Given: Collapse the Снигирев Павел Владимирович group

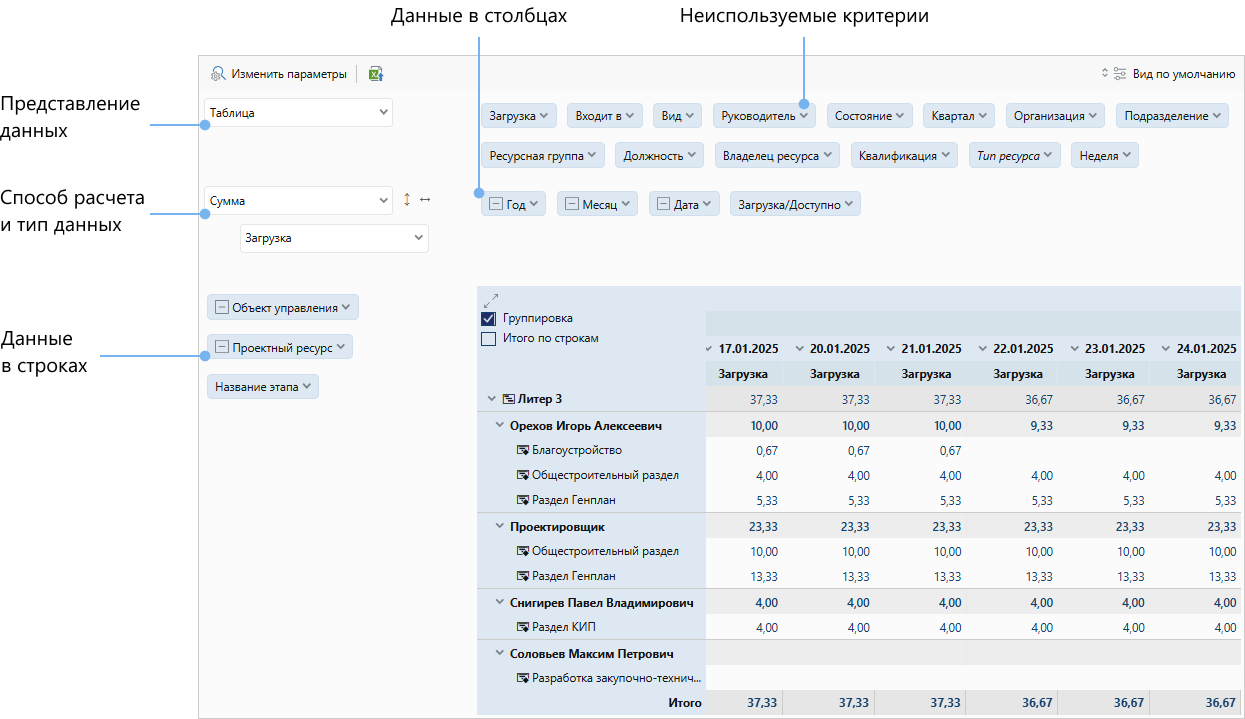Looking at the screenshot, I should (x=500, y=602).
